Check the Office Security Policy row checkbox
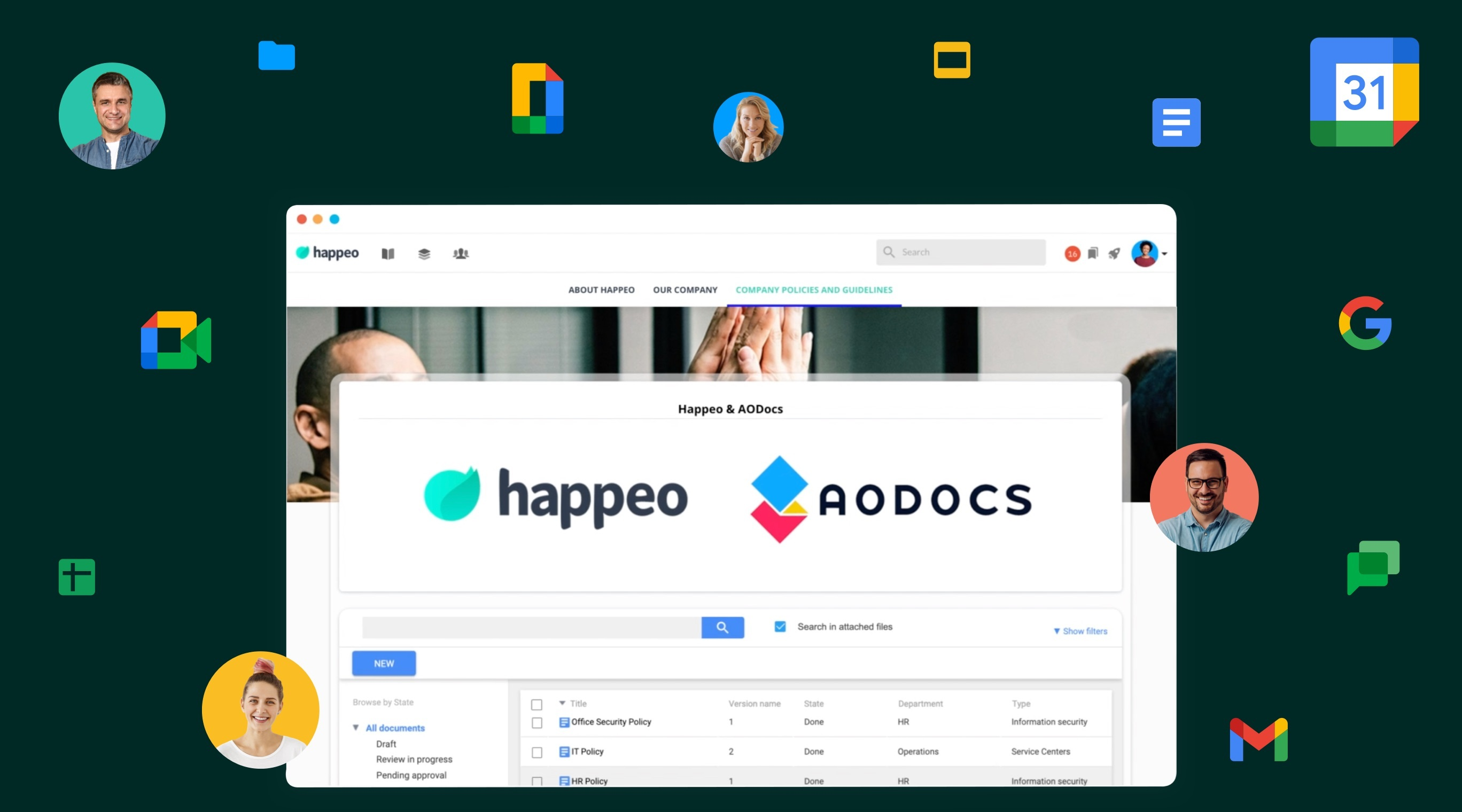This screenshot has width=1462, height=812. pos(537,722)
